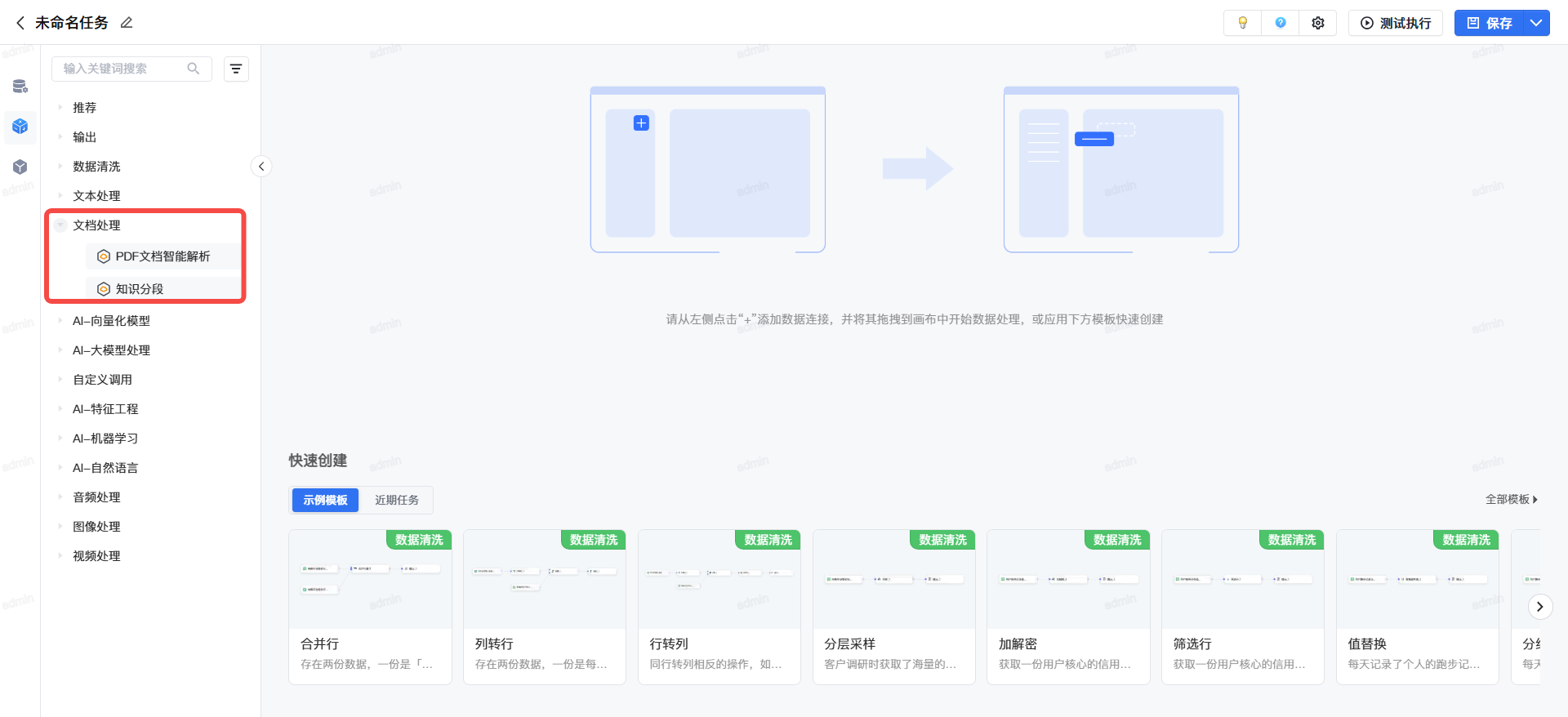Select the blue cube sidebar icon
1568x717 pixels.
(20, 127)
